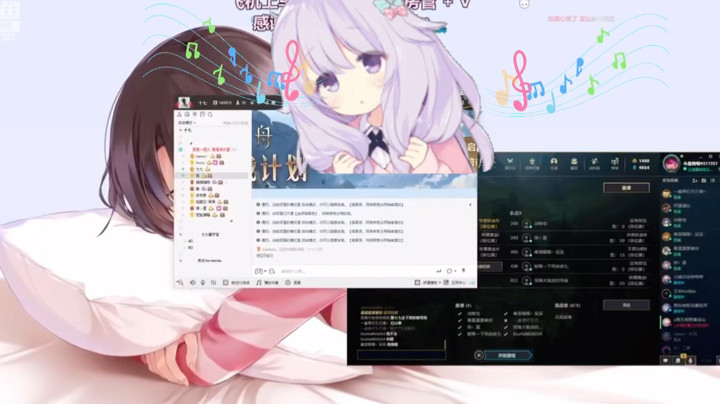This screenshot has width=720, height=404.
Task: Click the list view icon in friends panel
Action: 712,180
